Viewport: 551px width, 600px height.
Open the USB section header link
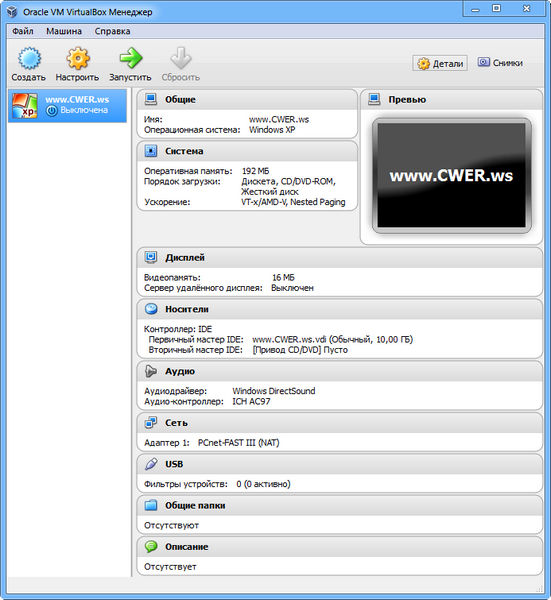tap(174, 464)
